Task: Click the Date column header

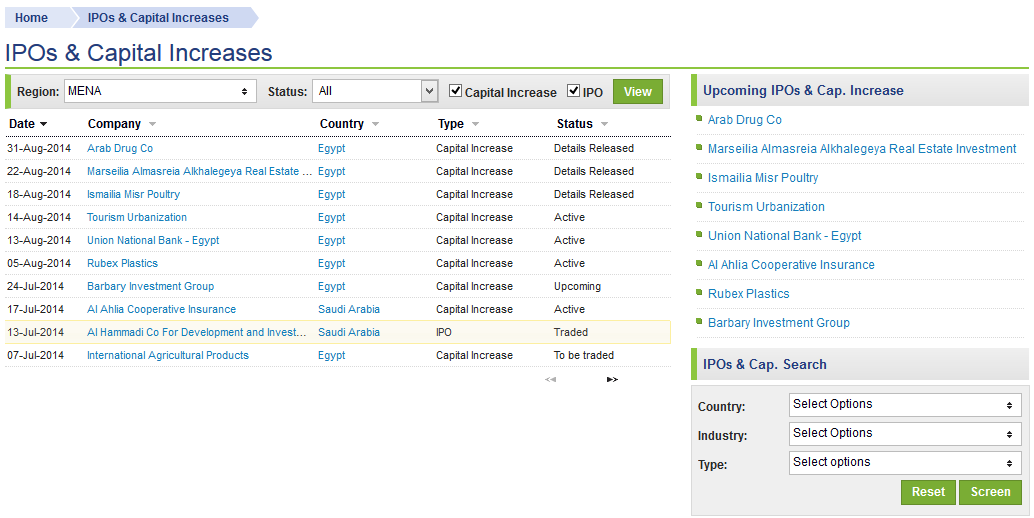Action: (x=22, y=124)
